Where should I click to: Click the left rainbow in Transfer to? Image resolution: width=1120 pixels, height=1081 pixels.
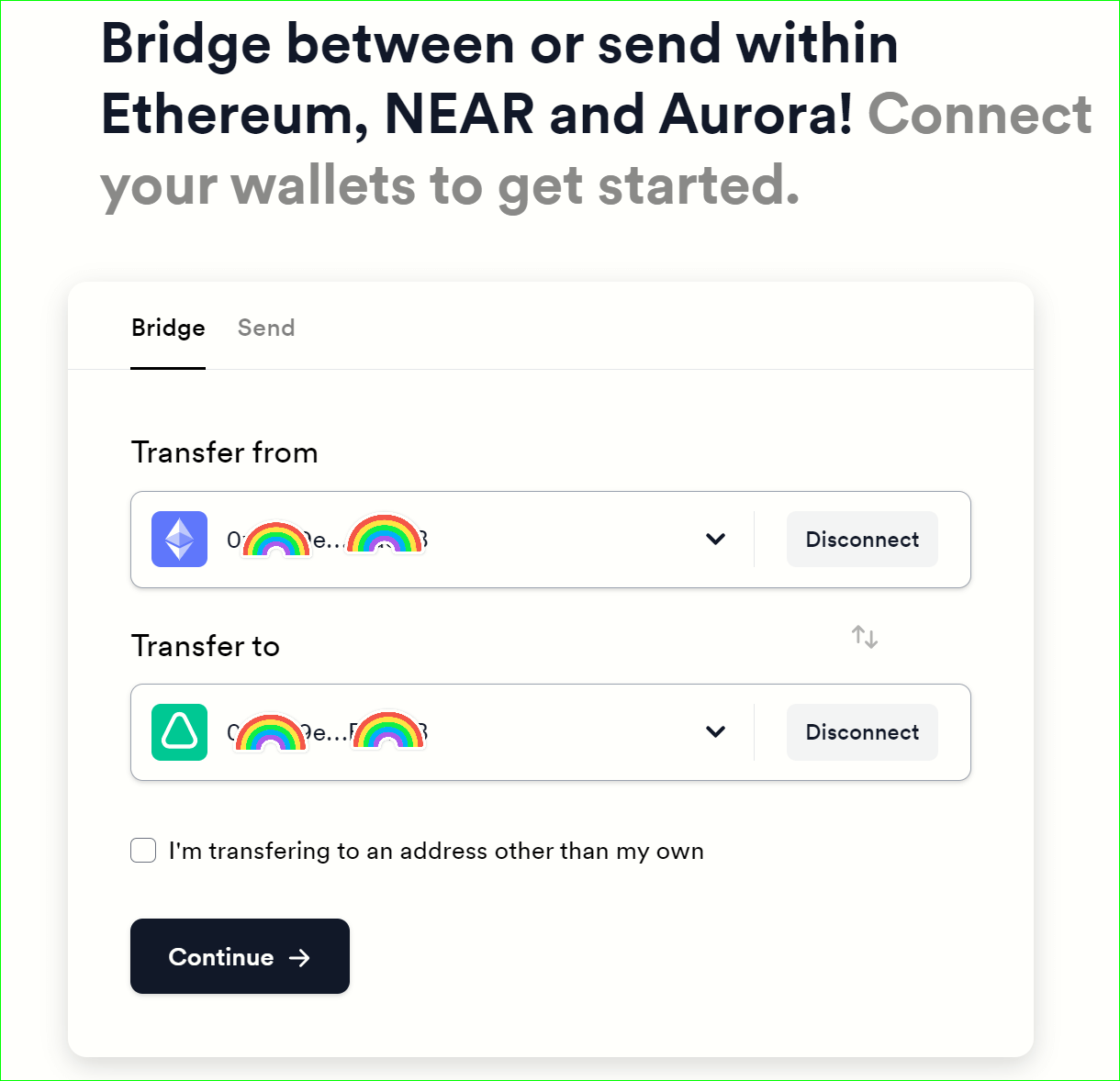point(271,732)
